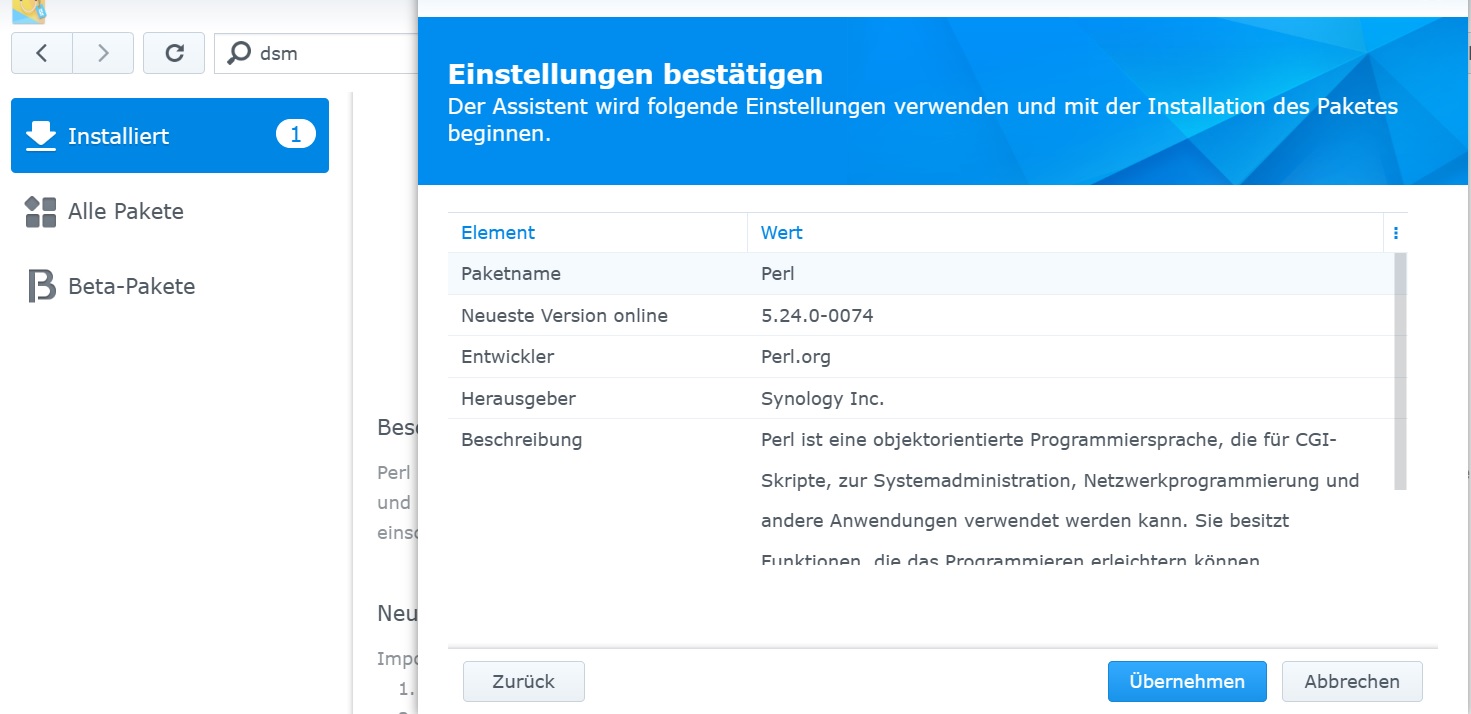Open the Installiert section
The width and height of the screenshot is (1471, 714).
(170, 135)
